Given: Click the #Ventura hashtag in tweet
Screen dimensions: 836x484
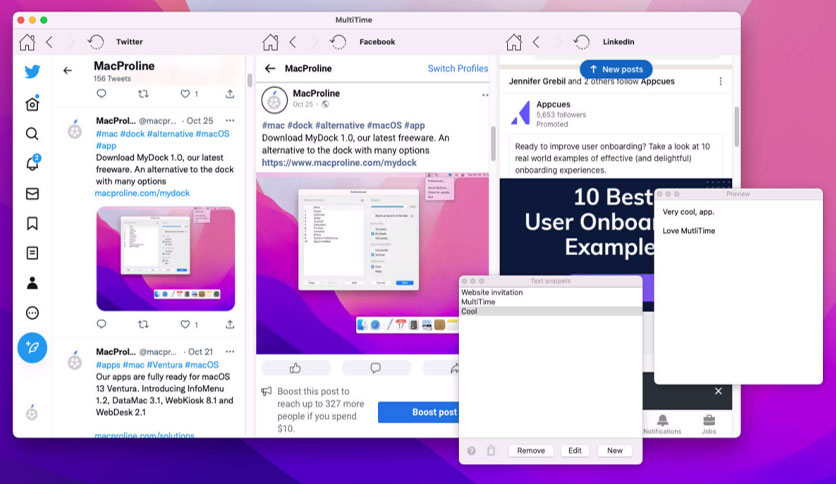Looking at the screenshot, I should tap(164, 365).
